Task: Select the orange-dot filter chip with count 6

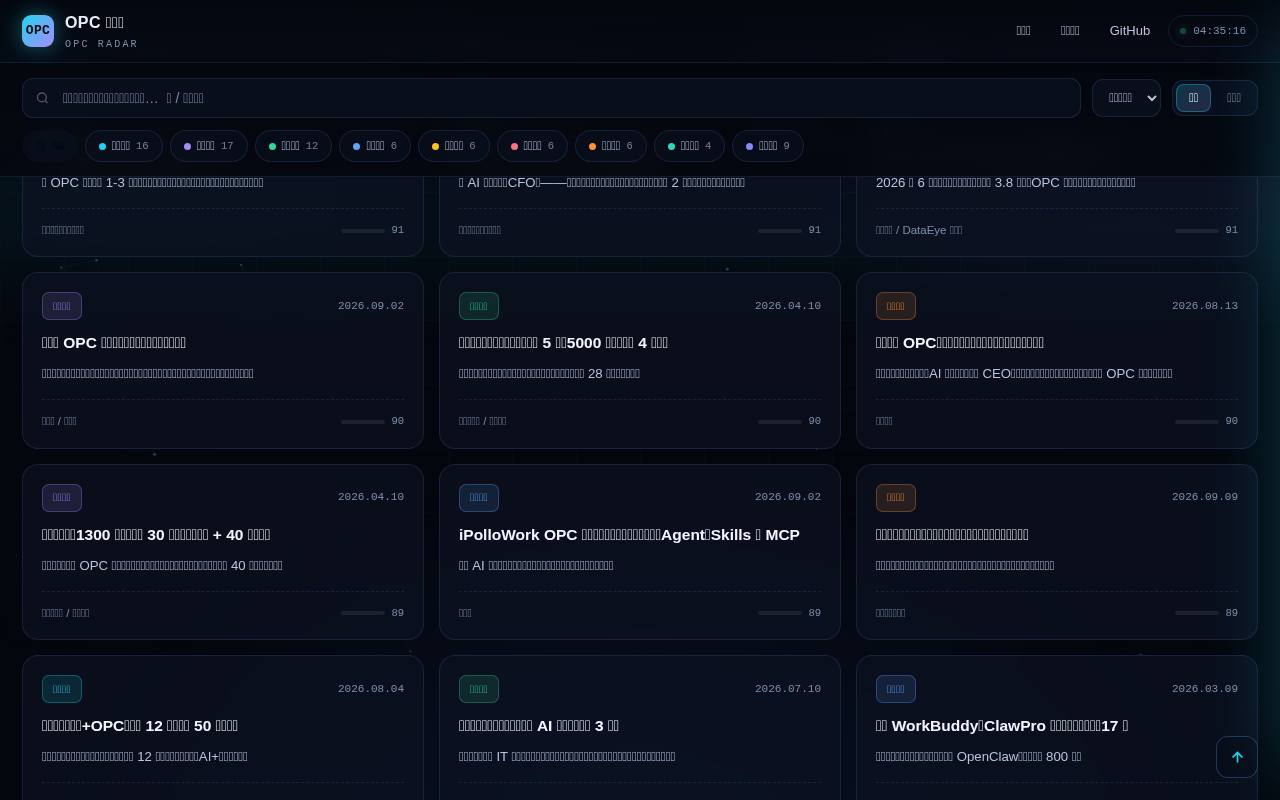Action: pos(611,146)
